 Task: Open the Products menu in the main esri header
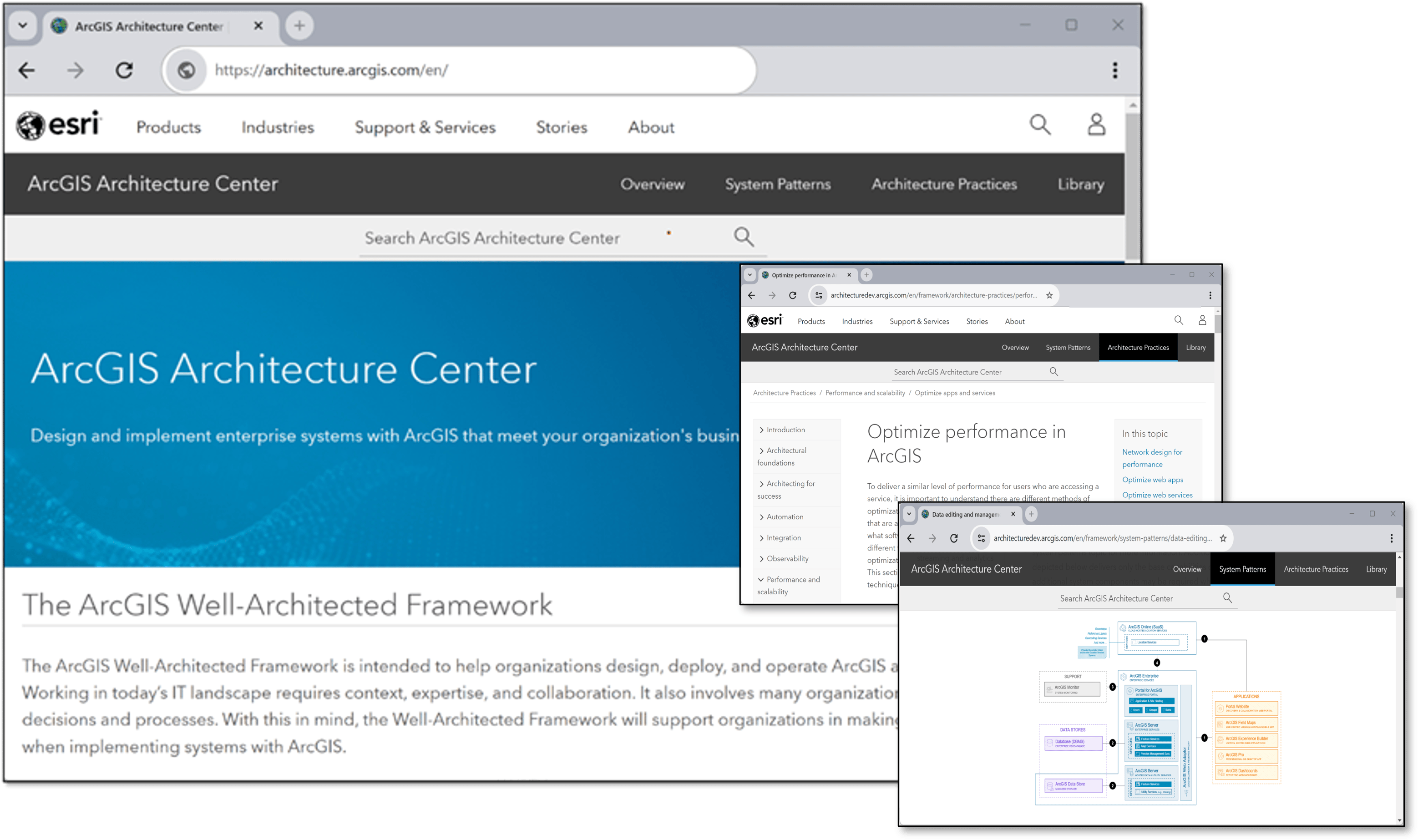coord(168,127)
